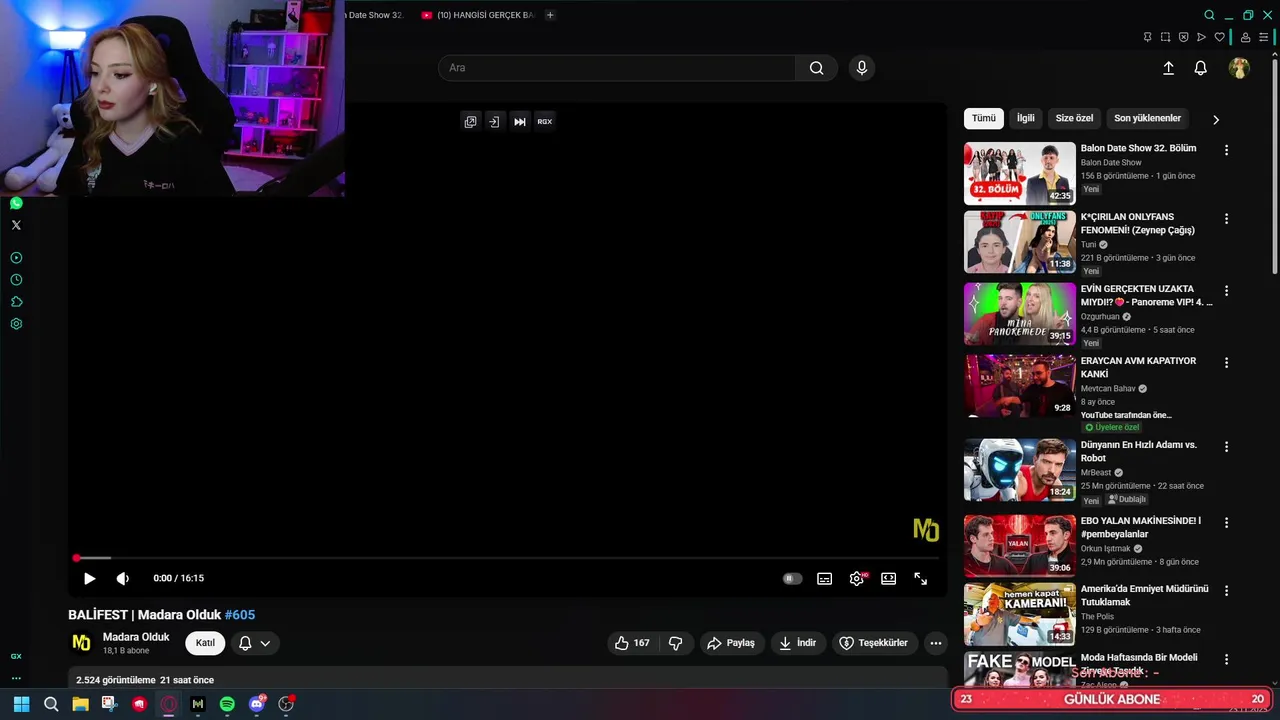This screenshot has height=720, width=1280.
Task: Open the Madara Olduk channel name
Action: pyautogui.click(x=136, y=637)
